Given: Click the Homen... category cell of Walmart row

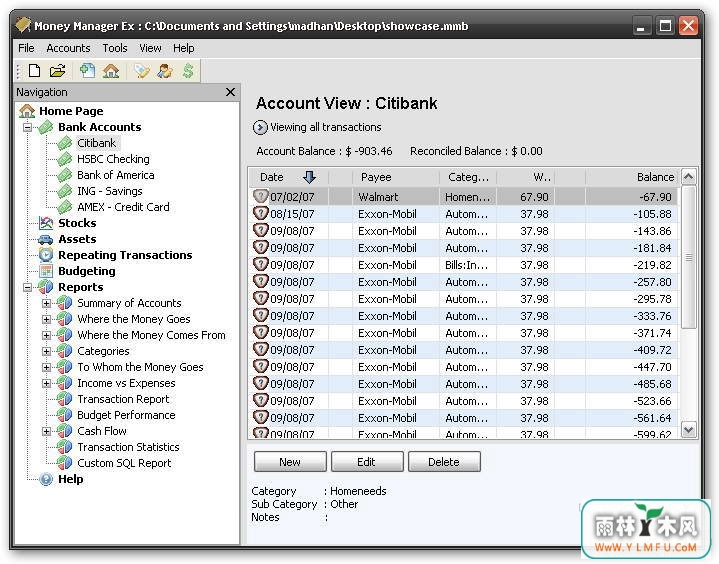Looking at the screenshot, I should [x=467, y=197].
